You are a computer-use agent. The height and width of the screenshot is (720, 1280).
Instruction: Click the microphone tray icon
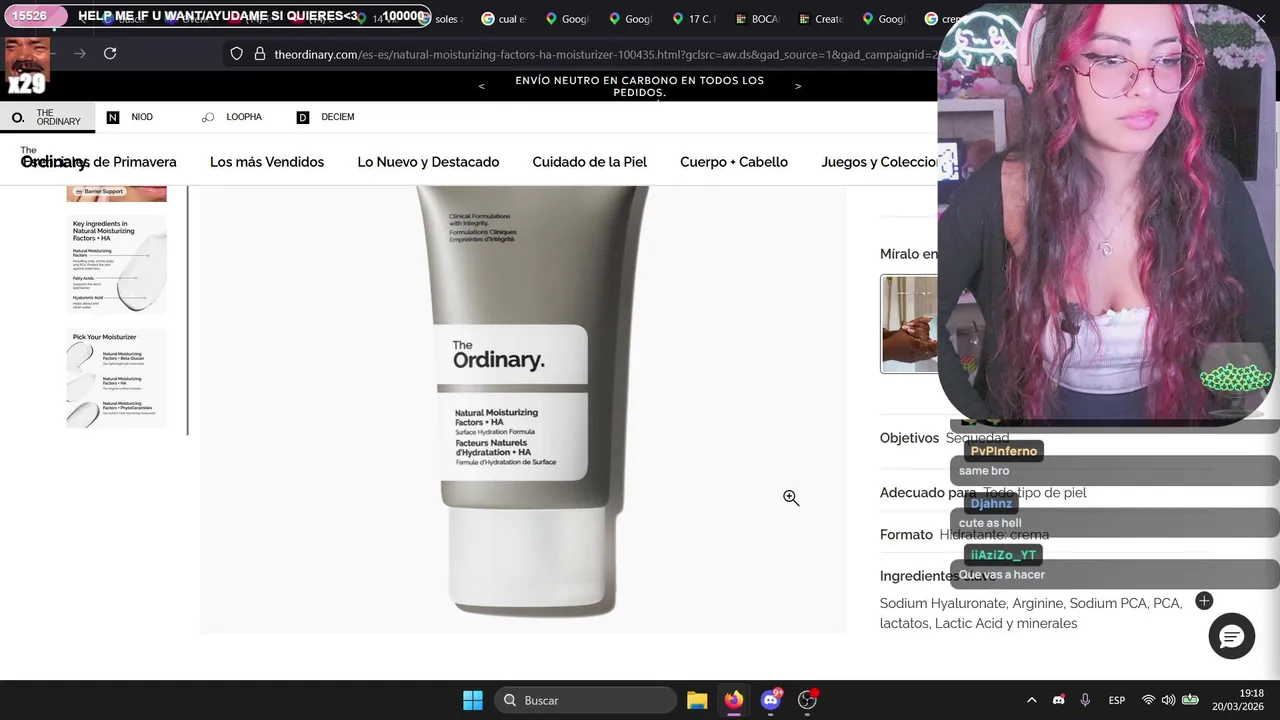click(x=1085, y=700)
